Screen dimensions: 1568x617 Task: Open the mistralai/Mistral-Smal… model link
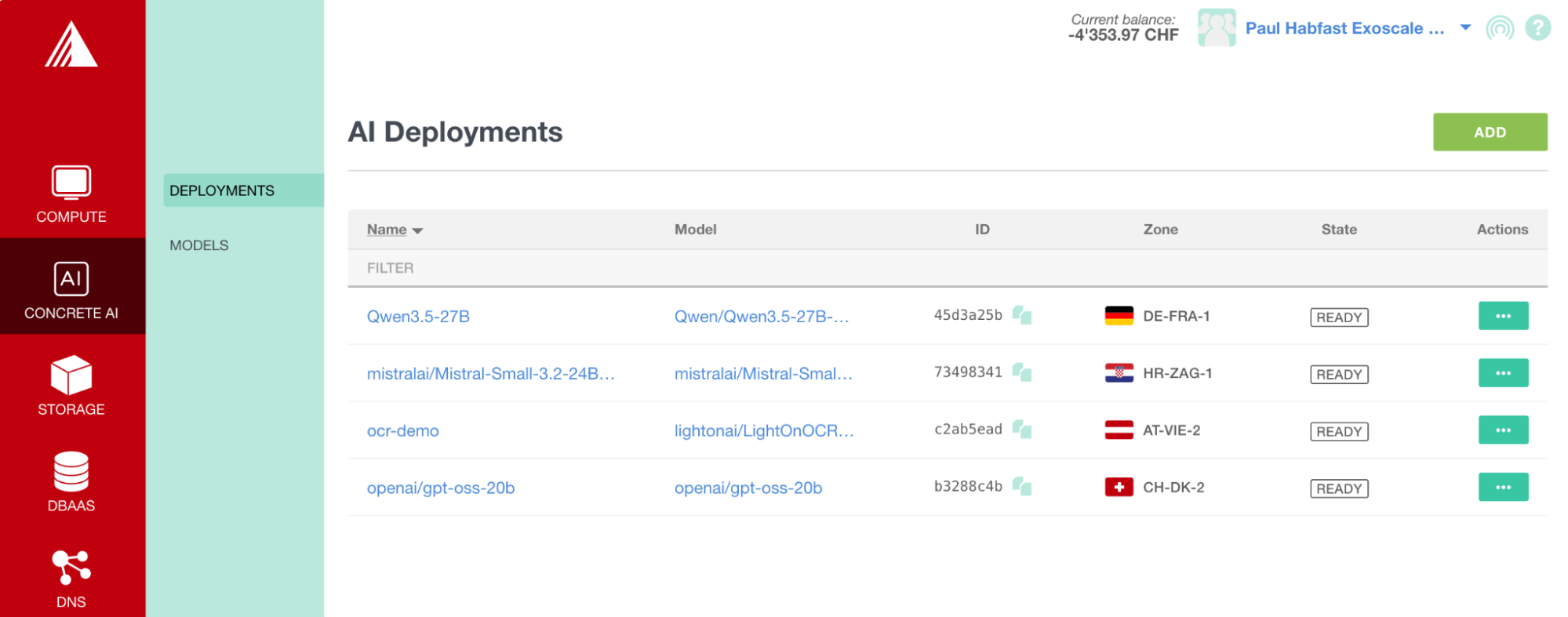coord(763,374)
